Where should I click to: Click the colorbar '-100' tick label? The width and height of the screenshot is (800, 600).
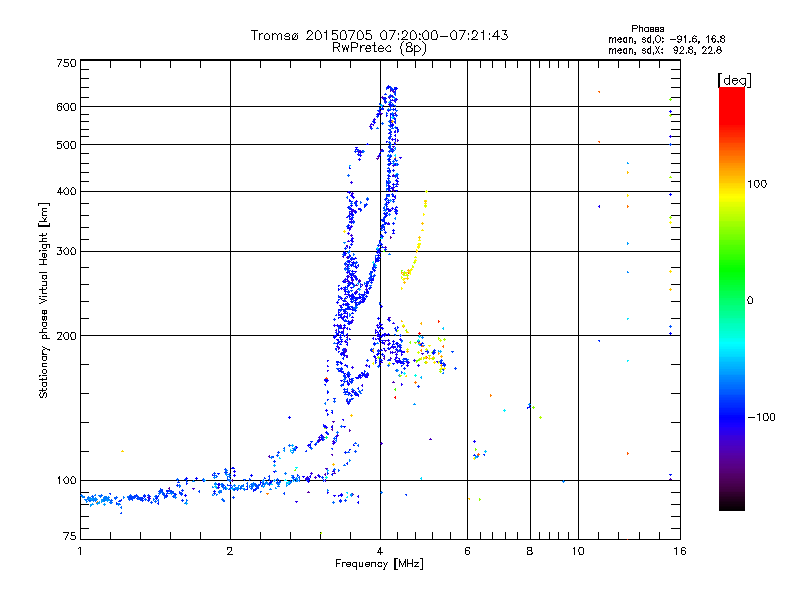point(761,417)
